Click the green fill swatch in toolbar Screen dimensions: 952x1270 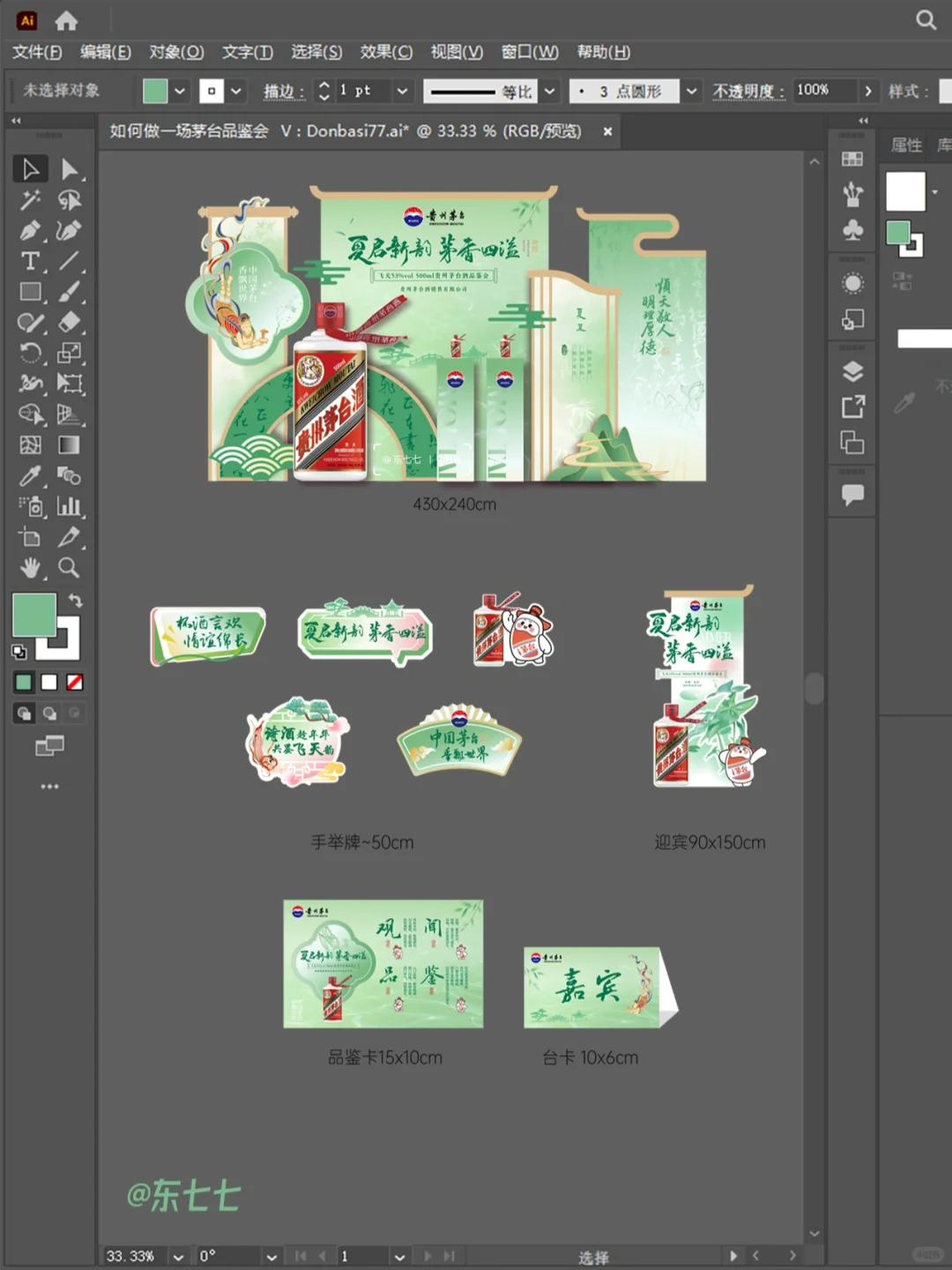34,615
